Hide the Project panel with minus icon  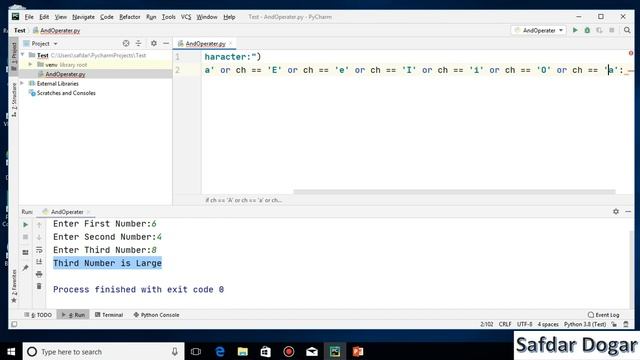pyautogui.click(x=166, y=43)
